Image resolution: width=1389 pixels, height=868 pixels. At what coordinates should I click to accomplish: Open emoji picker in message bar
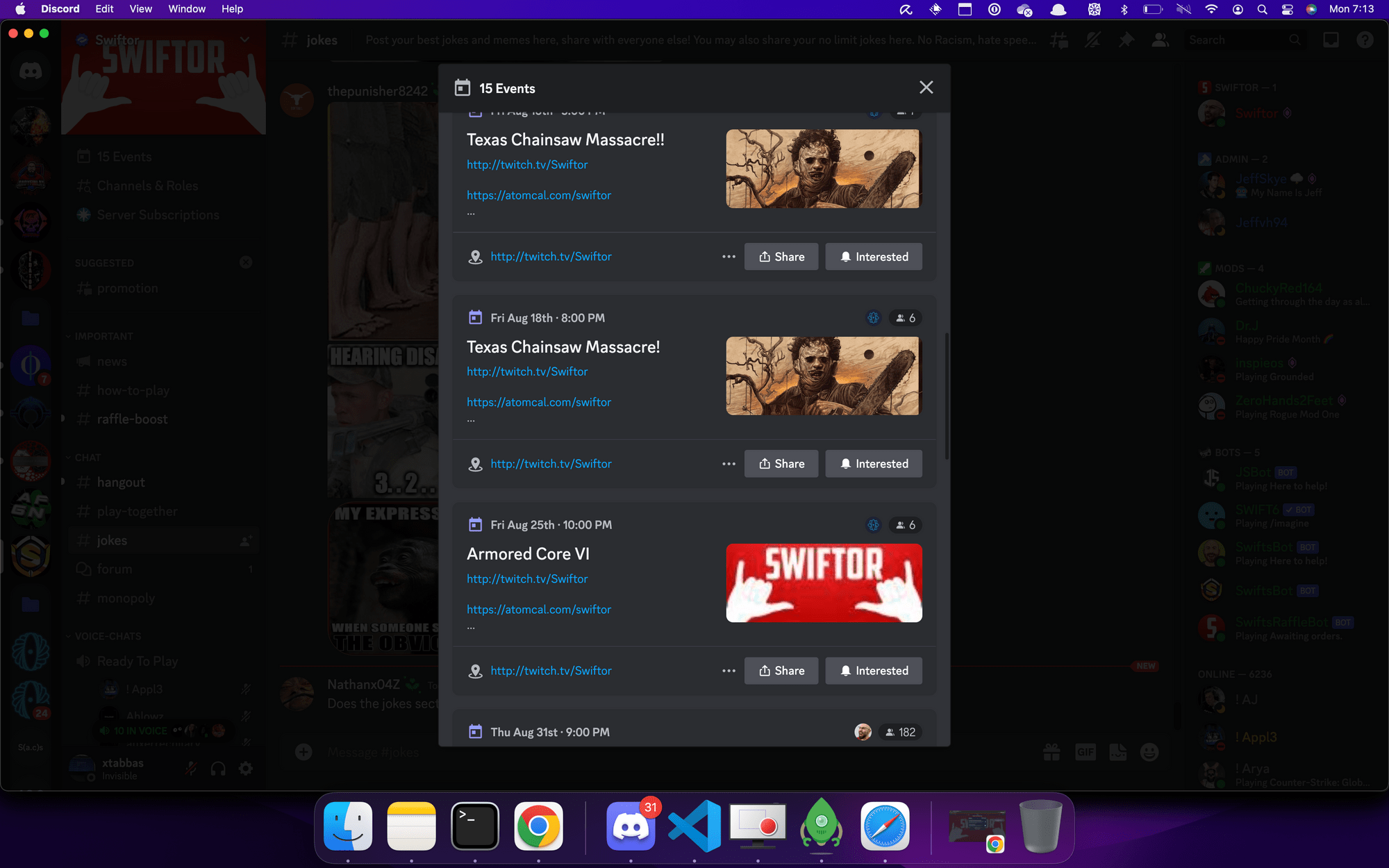pos(1150,752)
